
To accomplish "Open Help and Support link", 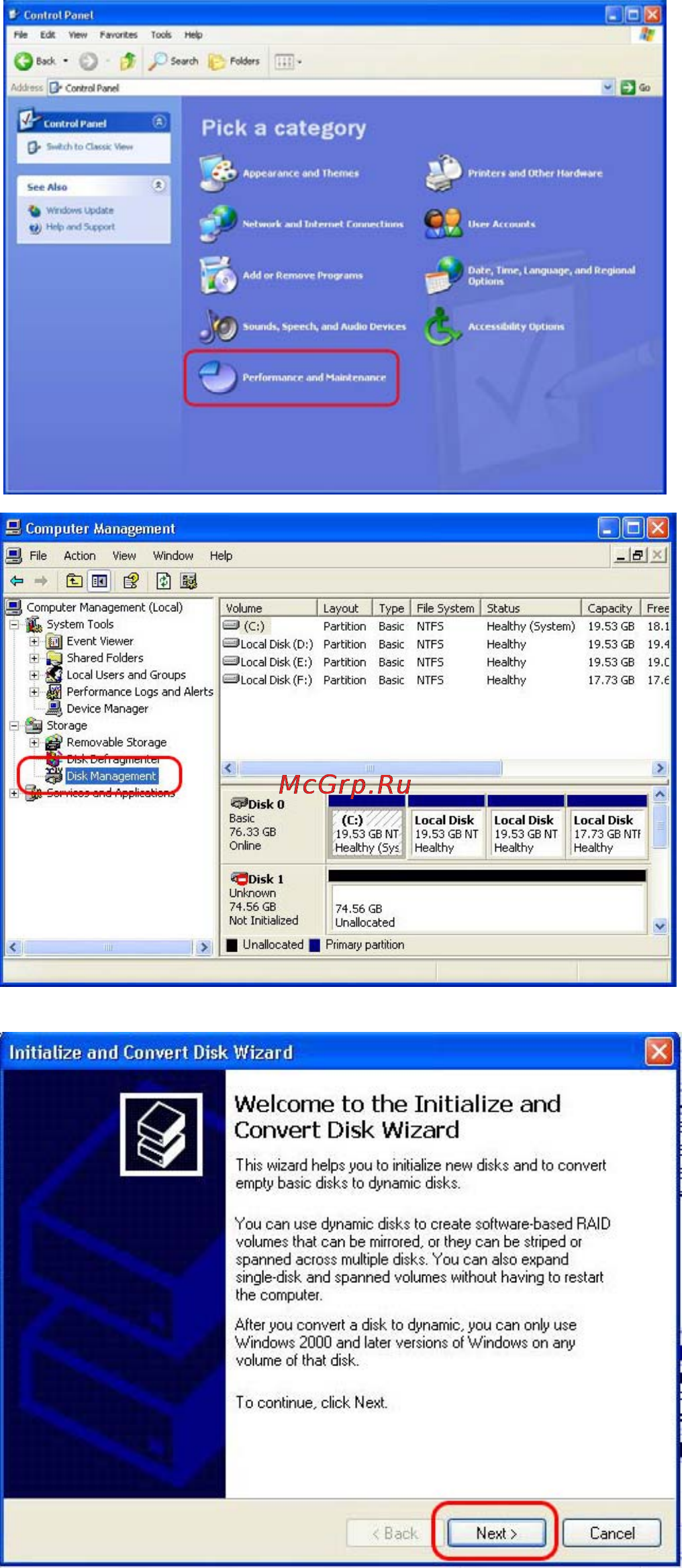I will (81, 227).
